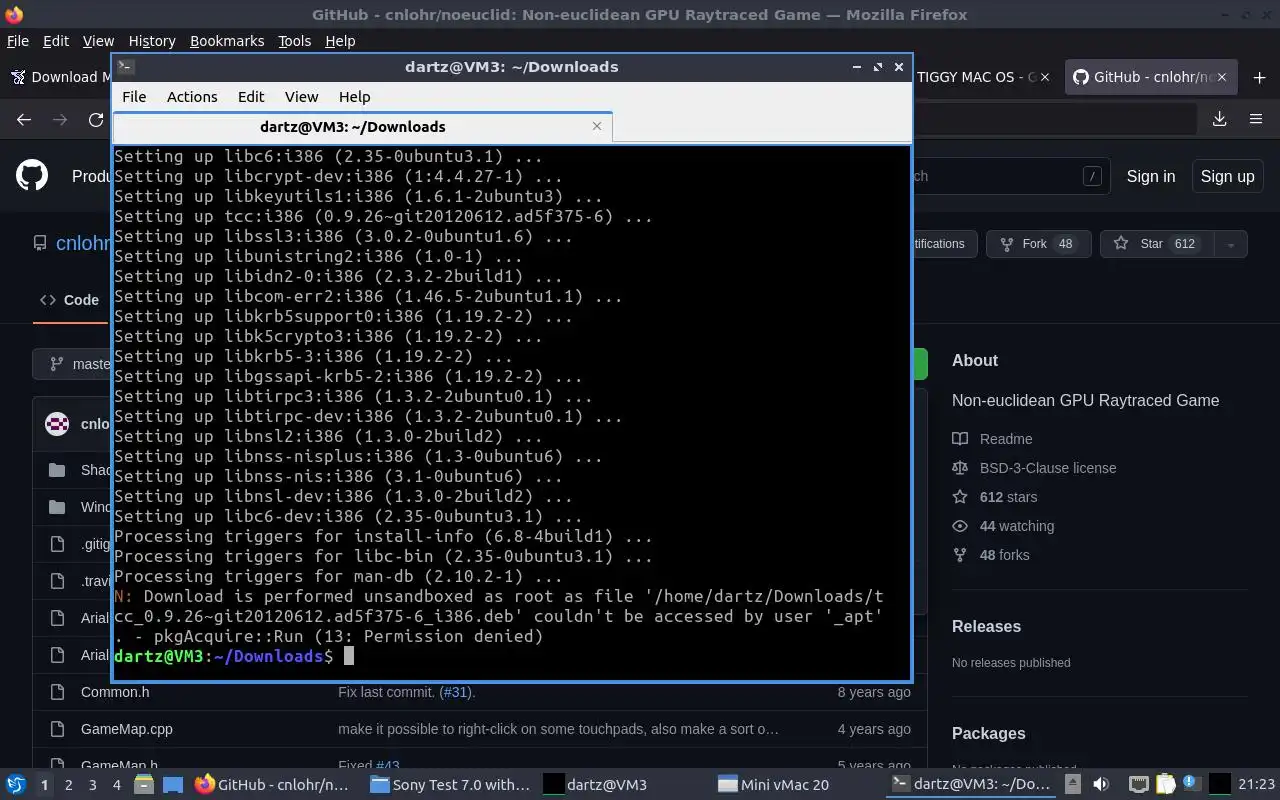View the 44 watching link
1280x800 pixels.
[x=1017, y=526]
